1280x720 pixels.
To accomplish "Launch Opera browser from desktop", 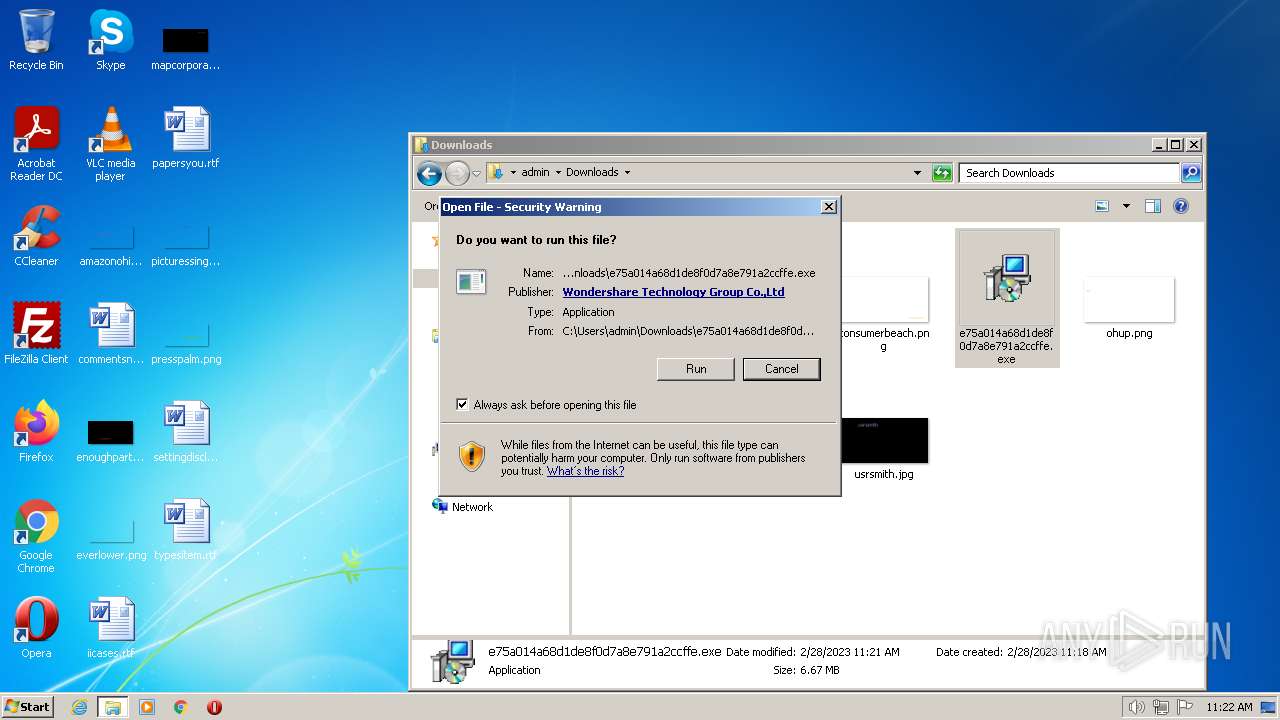I will (36, 628).
